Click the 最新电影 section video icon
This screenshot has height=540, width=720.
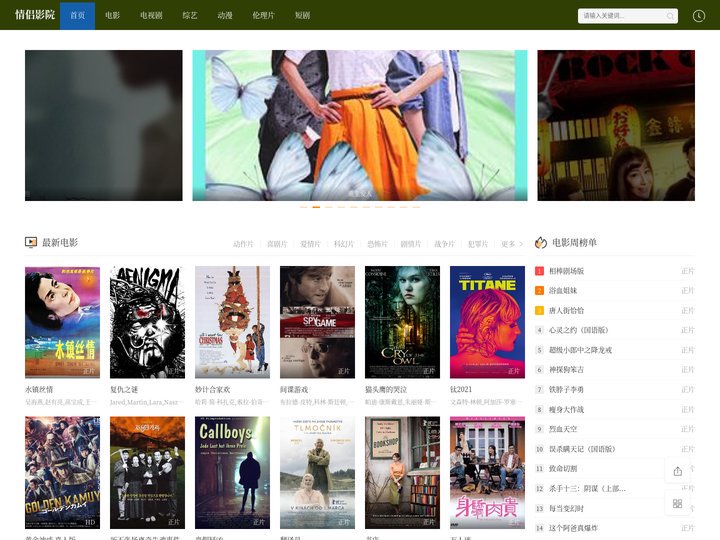click(31, 242)
